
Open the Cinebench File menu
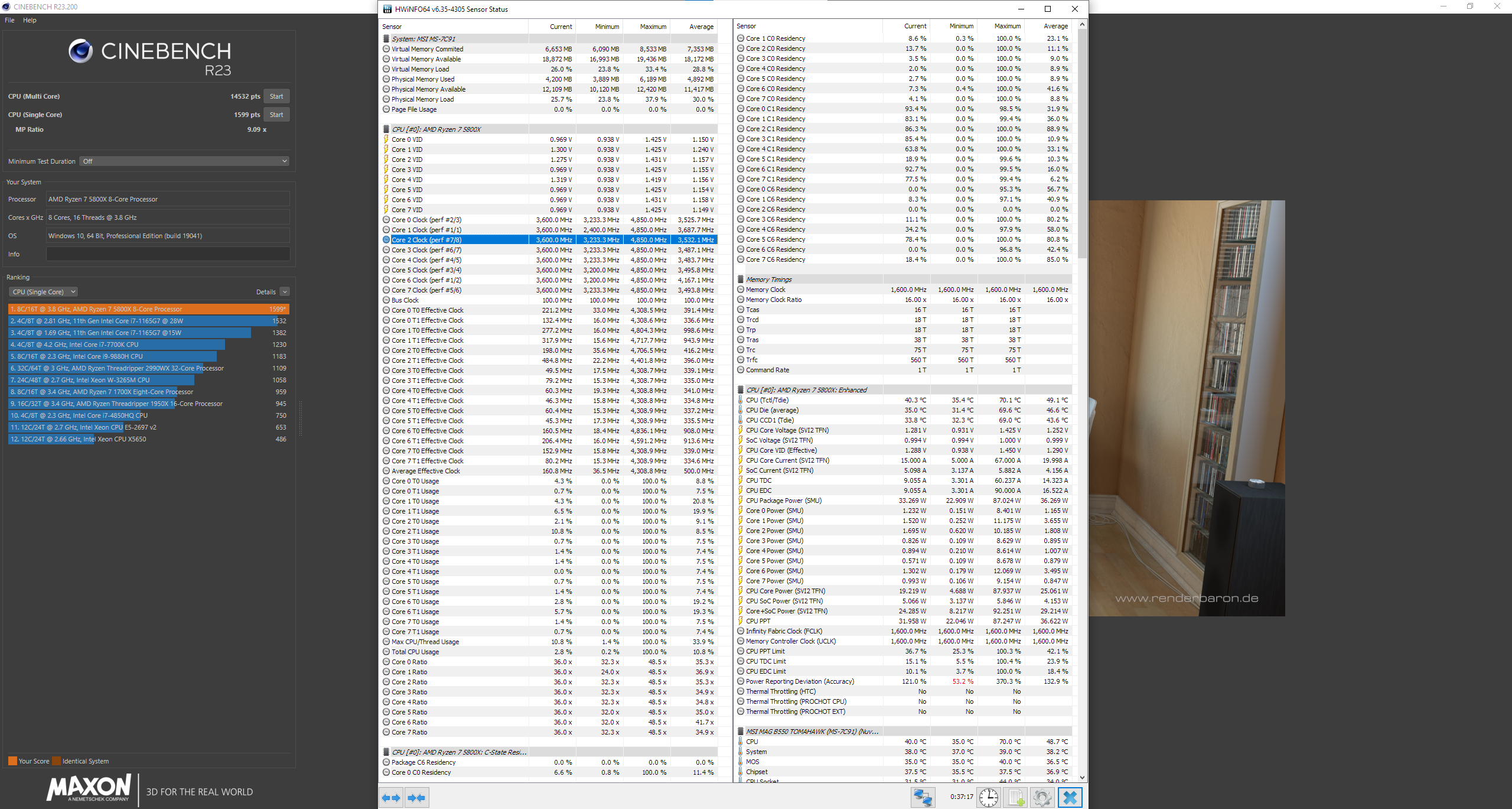point(9,20)
